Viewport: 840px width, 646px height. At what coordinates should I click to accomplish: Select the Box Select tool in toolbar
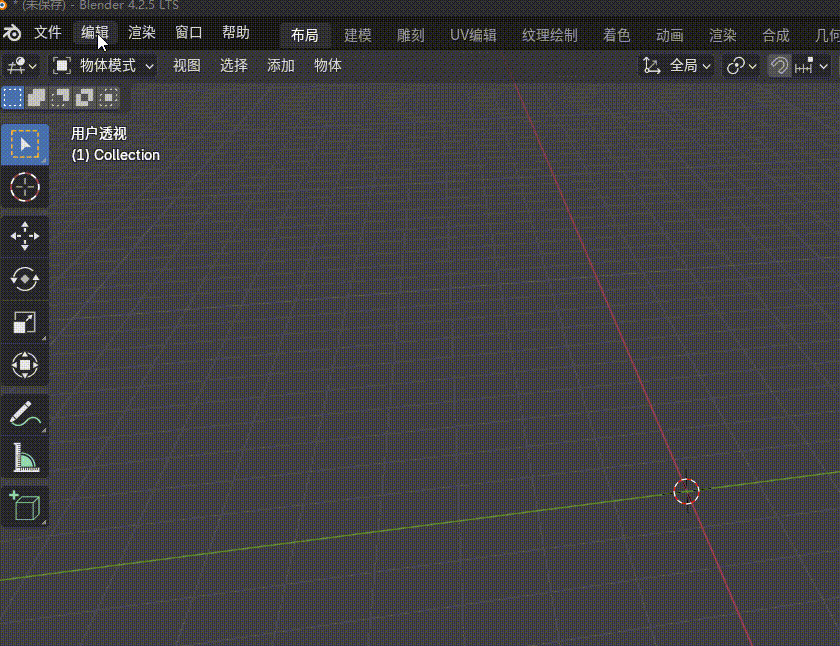click(x=24, y=145)
